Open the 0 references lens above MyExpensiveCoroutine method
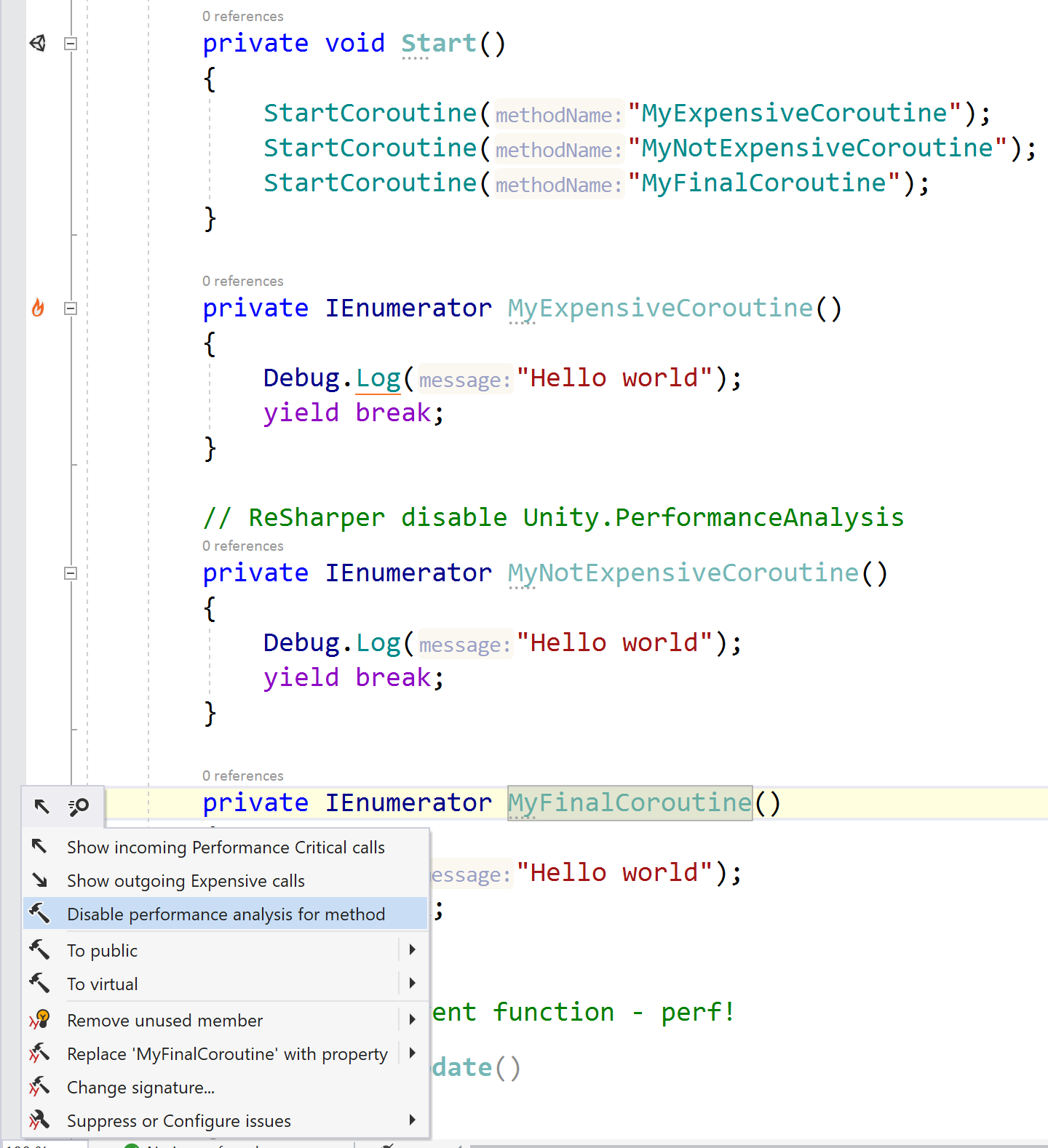This screenshot has width=1048, height=1148. (x=243, y=281)
